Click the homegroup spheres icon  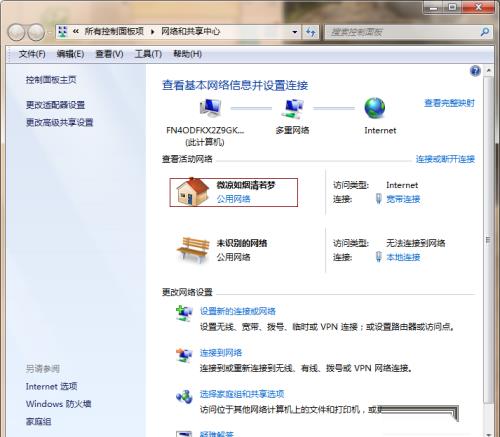coord(184,397)
